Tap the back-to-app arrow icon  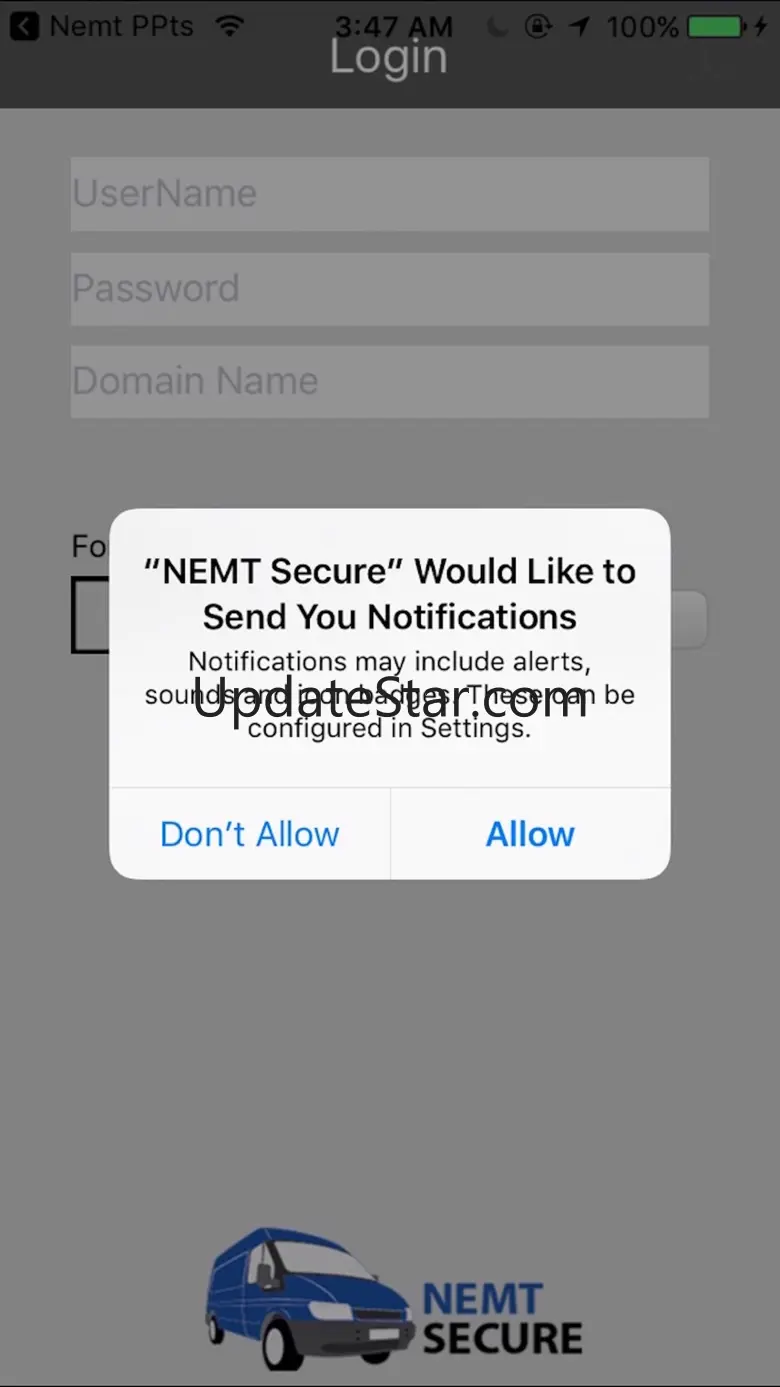pos(23,26)
